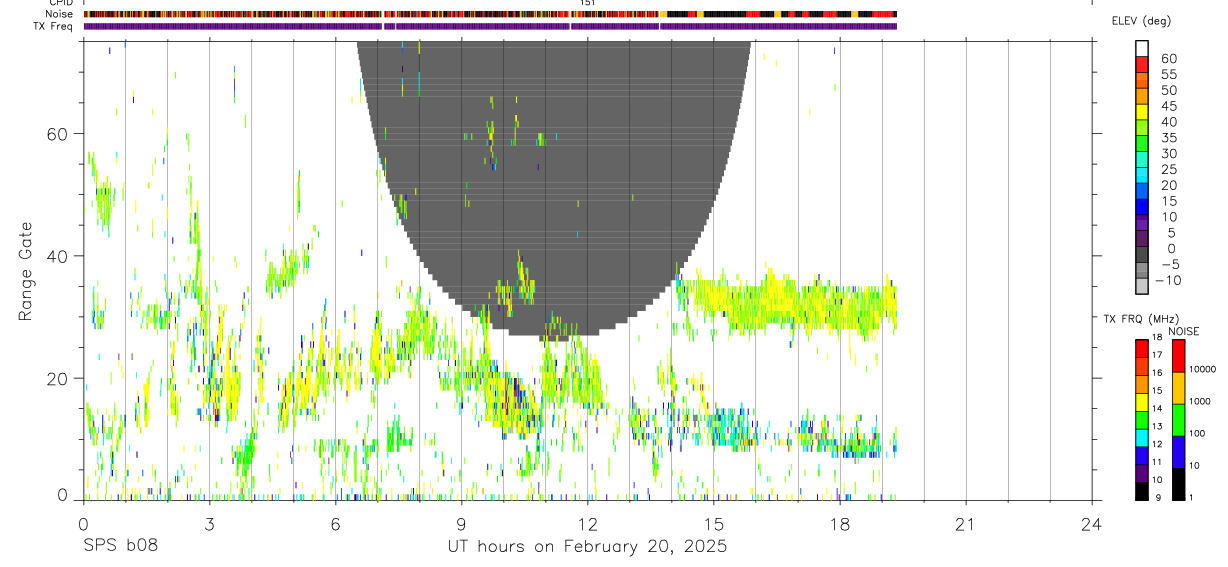Pick the black swatch of the NOISE color bar
Image resolution: width=1228 pixels, height=567 pixels.
(1179, 484)
